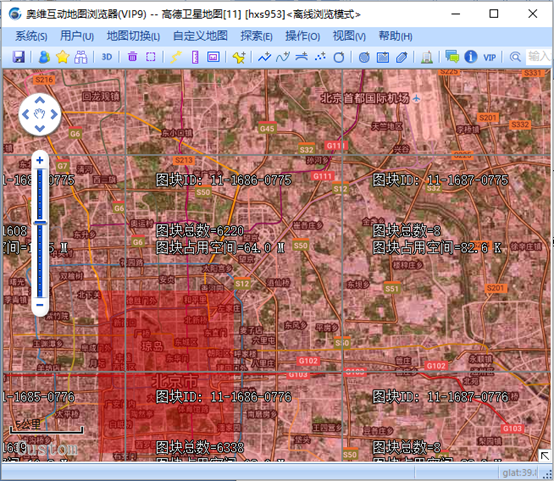
Task: Switch to 3D view
Action: [107, 57]
